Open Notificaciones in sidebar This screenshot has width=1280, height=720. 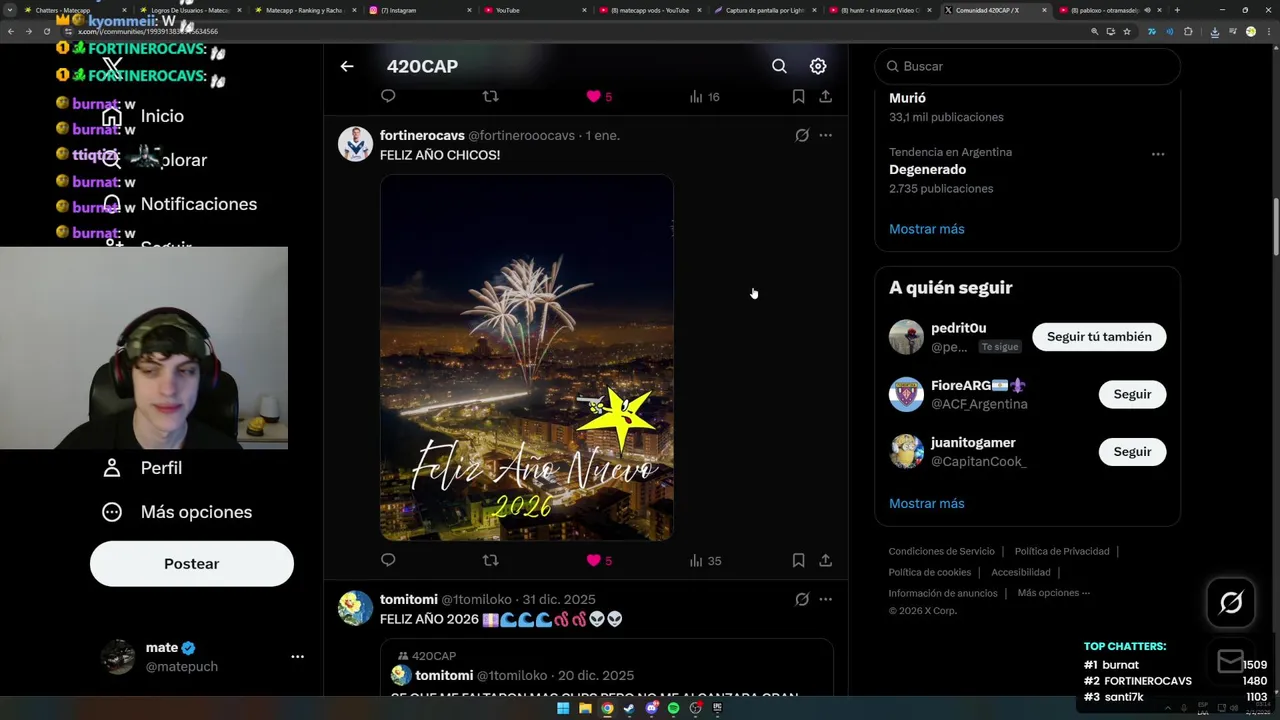click(x=179, y=204)
